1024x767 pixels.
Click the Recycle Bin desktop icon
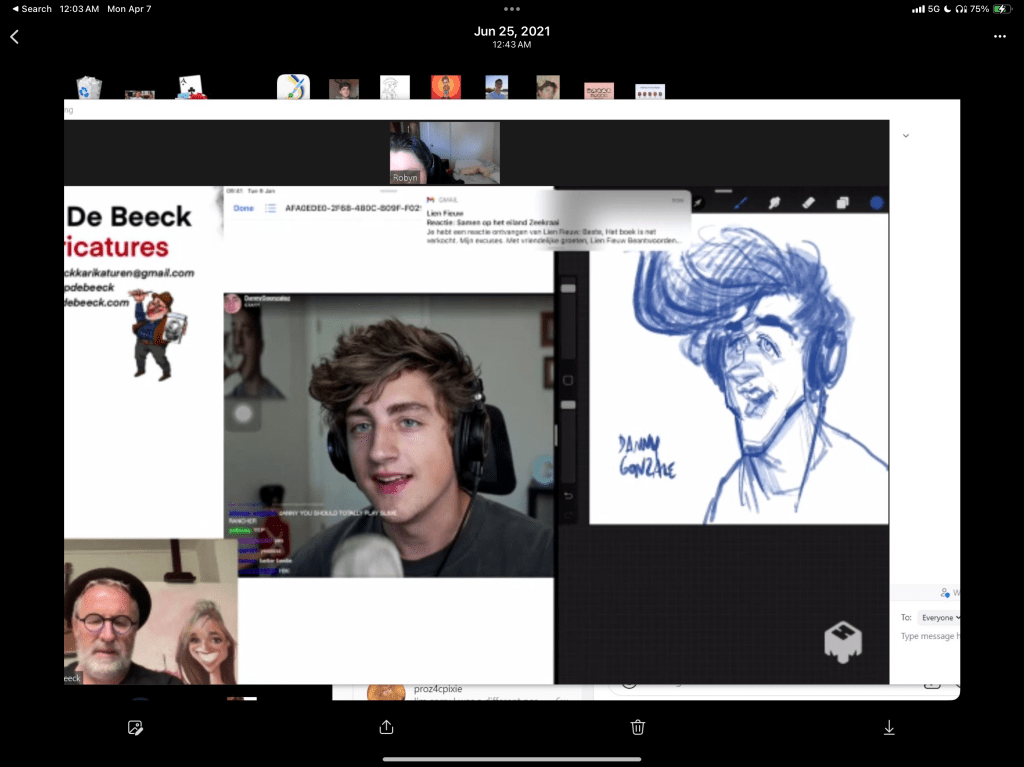tap(89, 88)
